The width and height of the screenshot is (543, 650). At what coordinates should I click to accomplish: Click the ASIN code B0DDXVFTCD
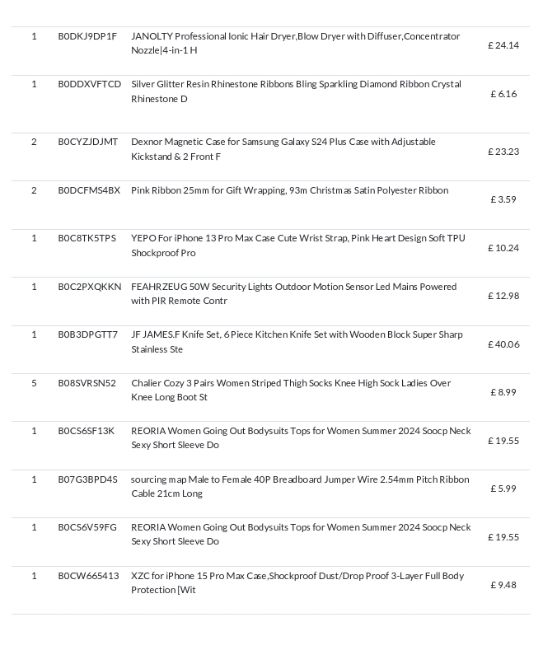(x=90, y=84)
